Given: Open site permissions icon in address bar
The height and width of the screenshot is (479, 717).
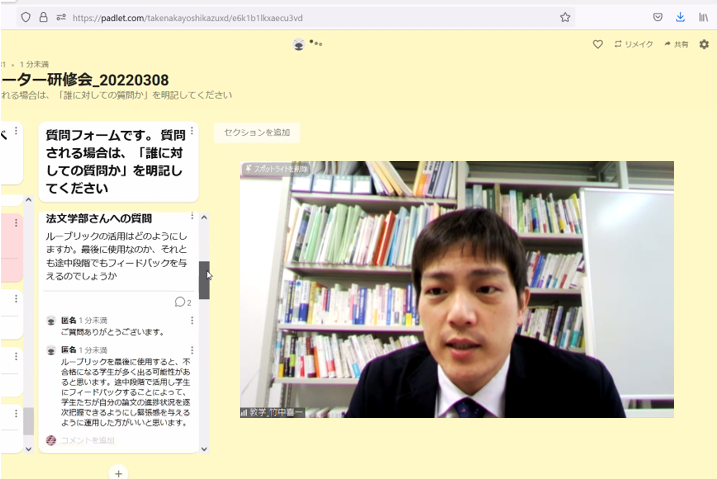Looking at the screenshot, I should click(61, 17).
